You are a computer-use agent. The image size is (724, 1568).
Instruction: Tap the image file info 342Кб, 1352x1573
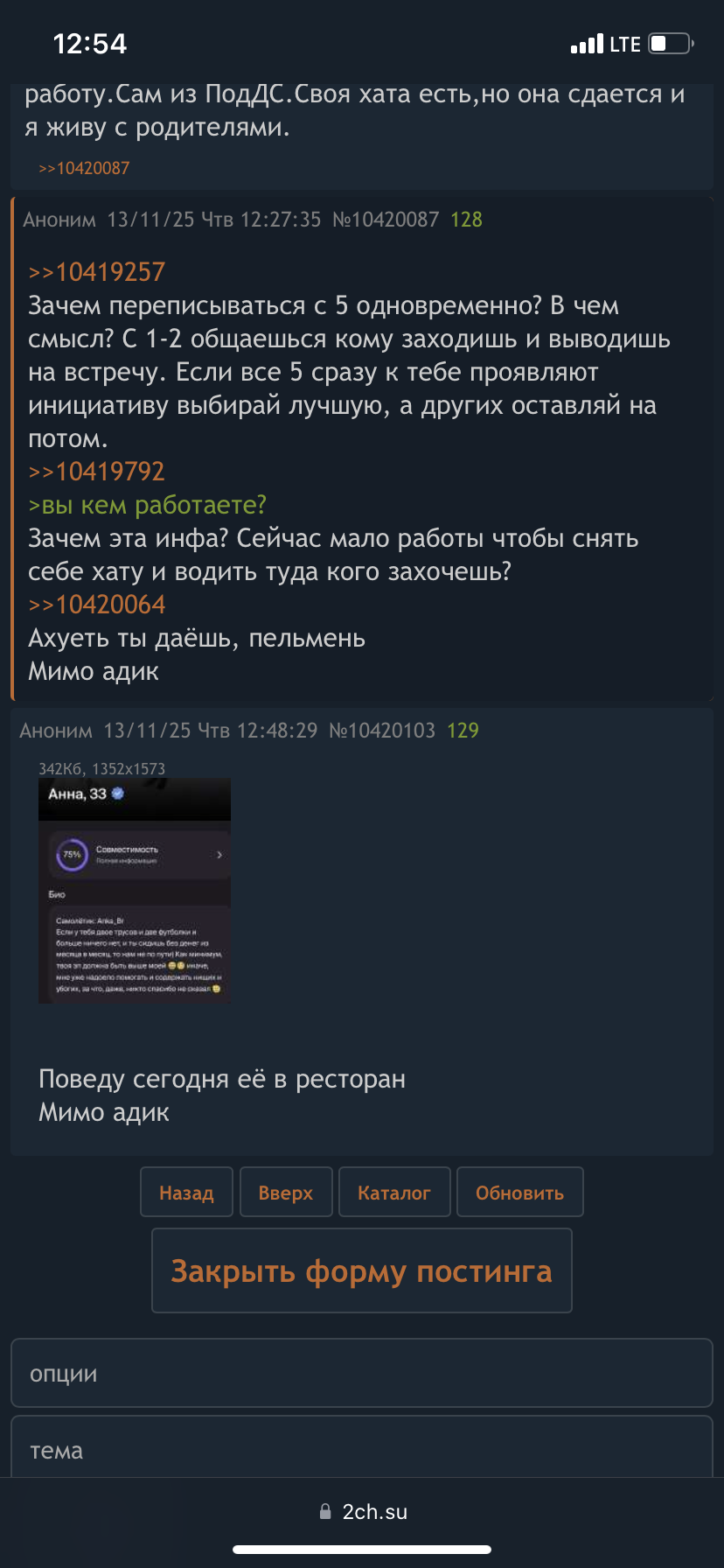coord(101,768)
